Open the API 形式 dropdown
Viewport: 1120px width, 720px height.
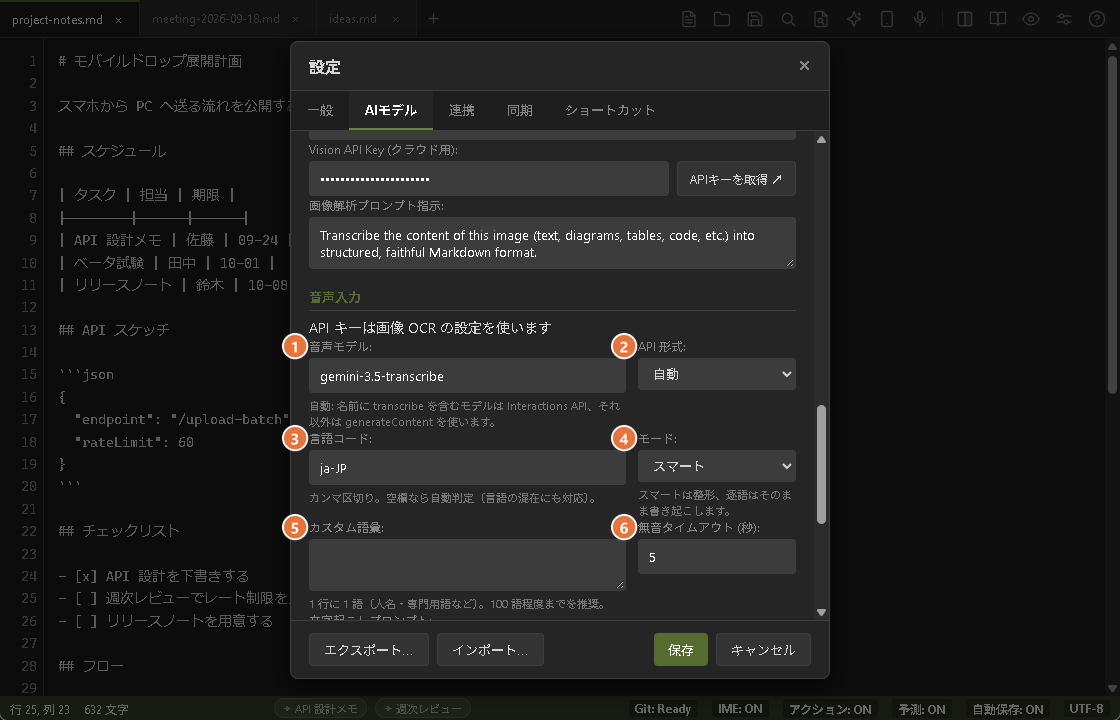[x=716, y=374]
